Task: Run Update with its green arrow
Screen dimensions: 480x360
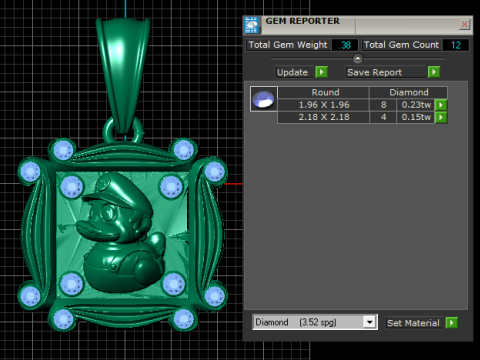Action: (322, 72)
